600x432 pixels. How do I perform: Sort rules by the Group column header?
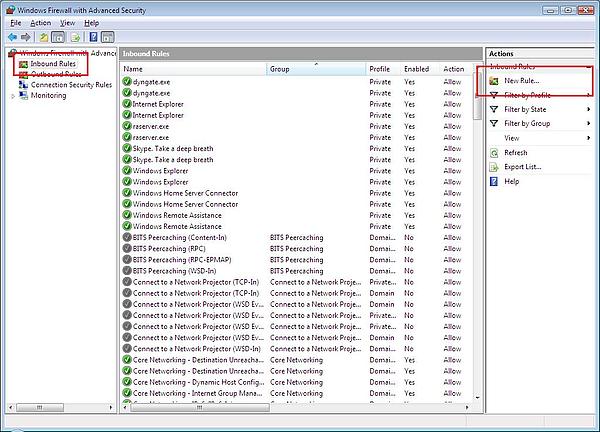(x=316, y=69)
